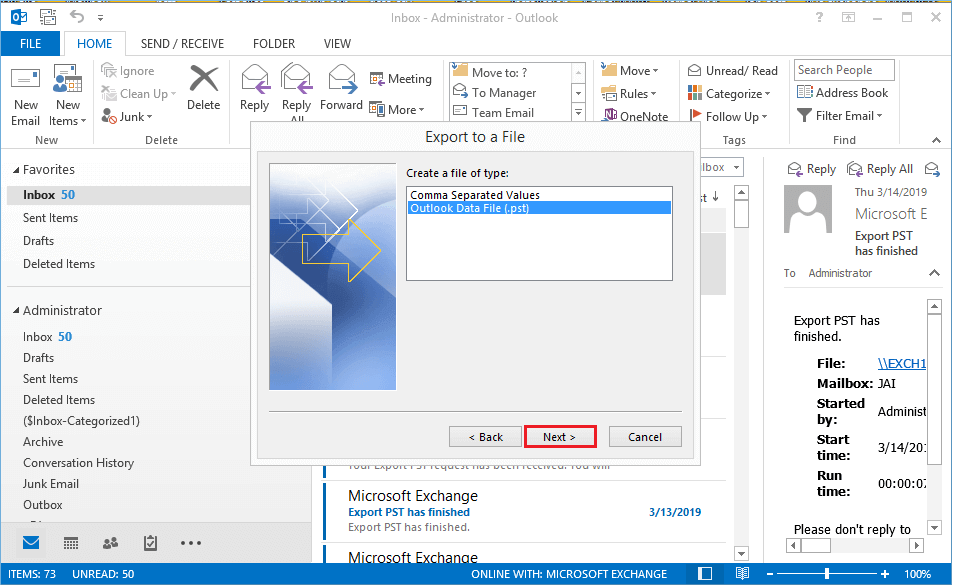Open the \\EXCH1 file link
This screenshot has width=955, height=587.
click(x=902, y=364)
